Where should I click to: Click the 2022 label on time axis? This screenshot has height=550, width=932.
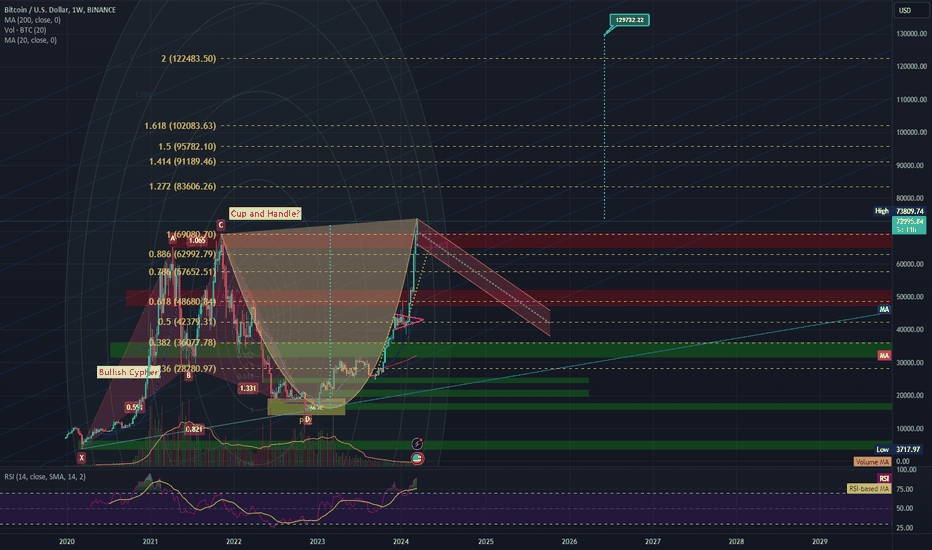pyautogui.click(x=234, y=542)
